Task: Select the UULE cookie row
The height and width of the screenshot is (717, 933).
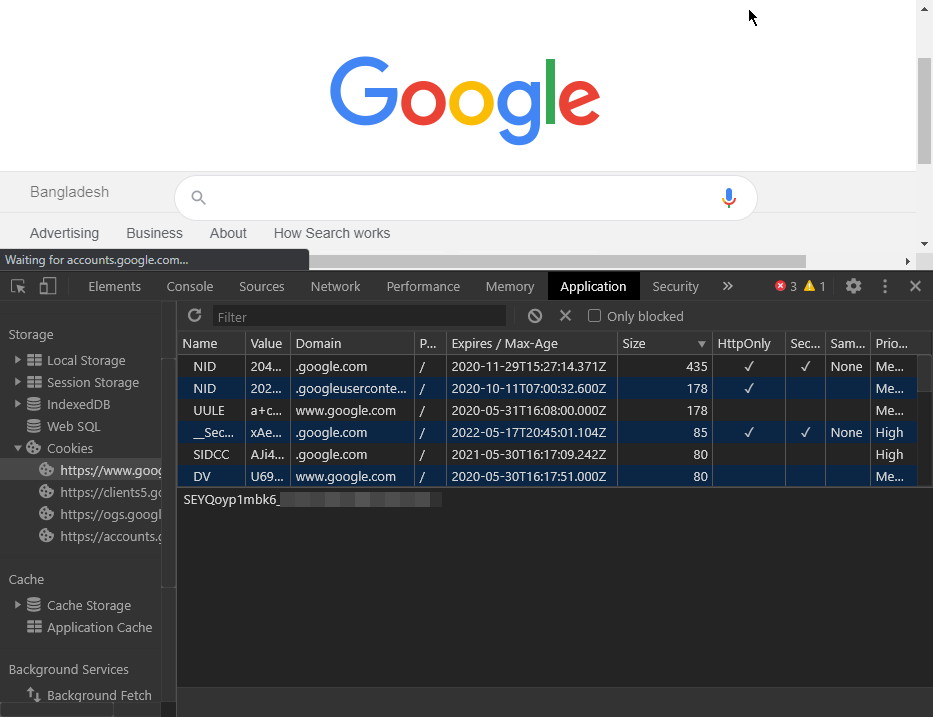Action: [x=547, y=411]
